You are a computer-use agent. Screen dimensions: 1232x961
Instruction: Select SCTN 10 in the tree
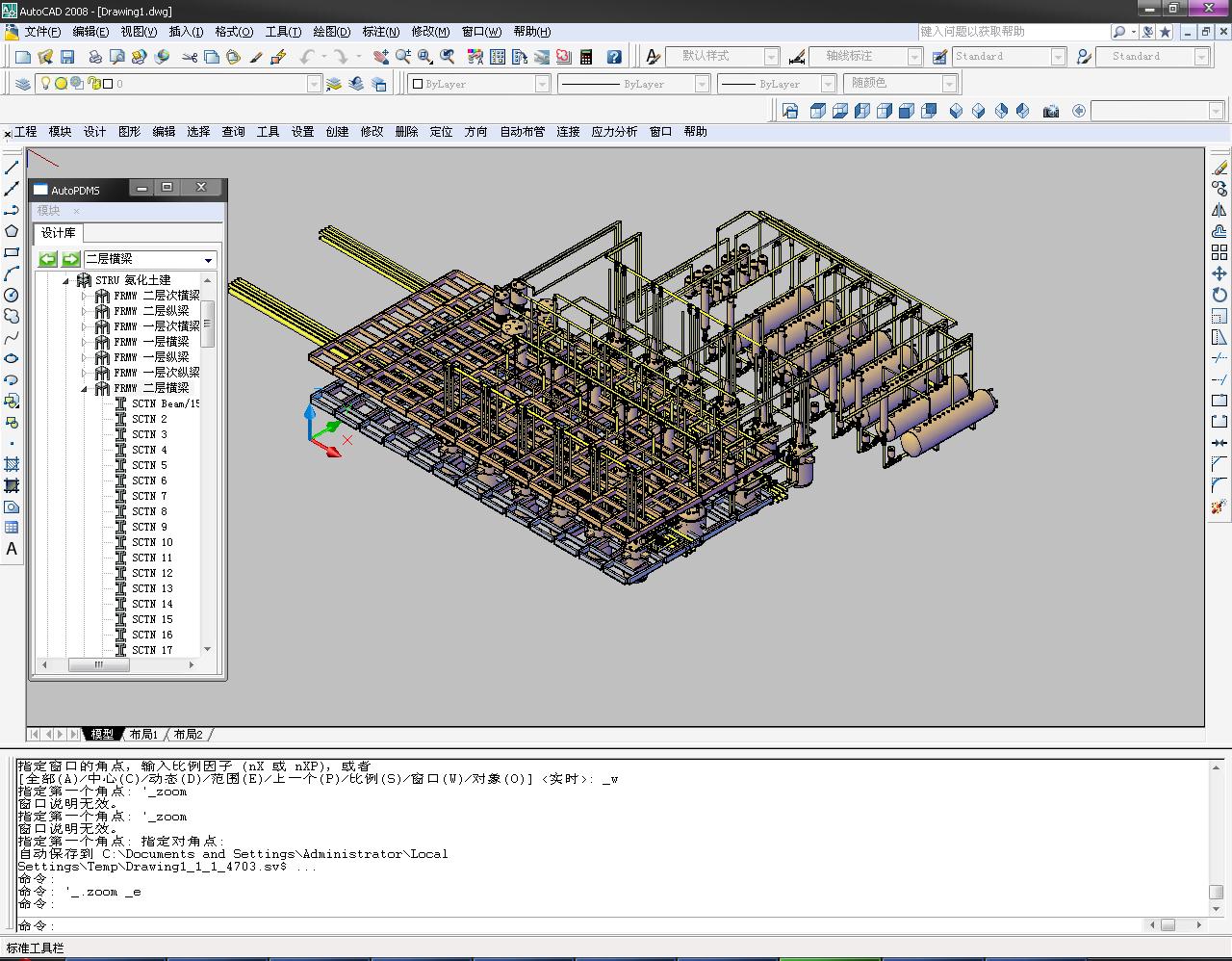tap(152, 542)
